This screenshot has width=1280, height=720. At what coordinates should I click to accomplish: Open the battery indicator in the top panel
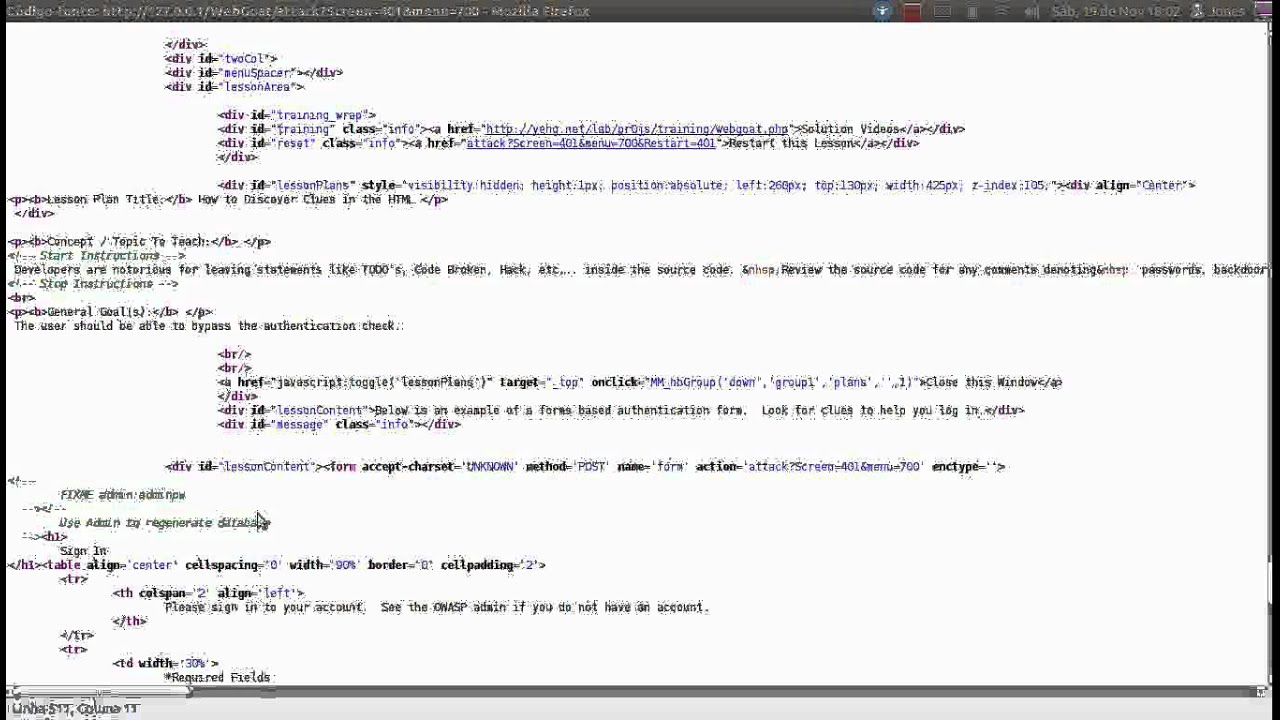972,11
